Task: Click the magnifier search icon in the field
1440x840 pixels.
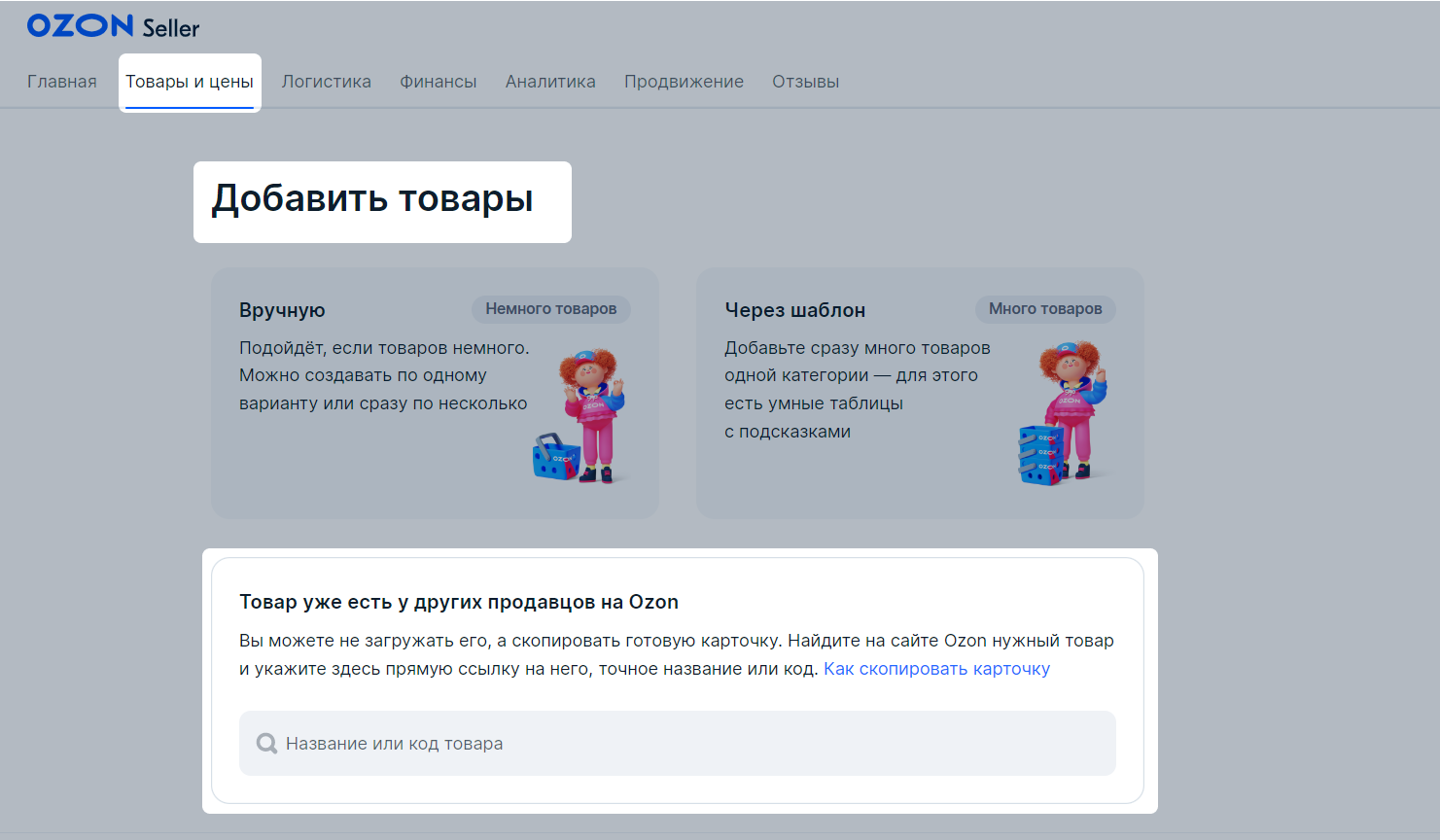Action: [266, 744]
